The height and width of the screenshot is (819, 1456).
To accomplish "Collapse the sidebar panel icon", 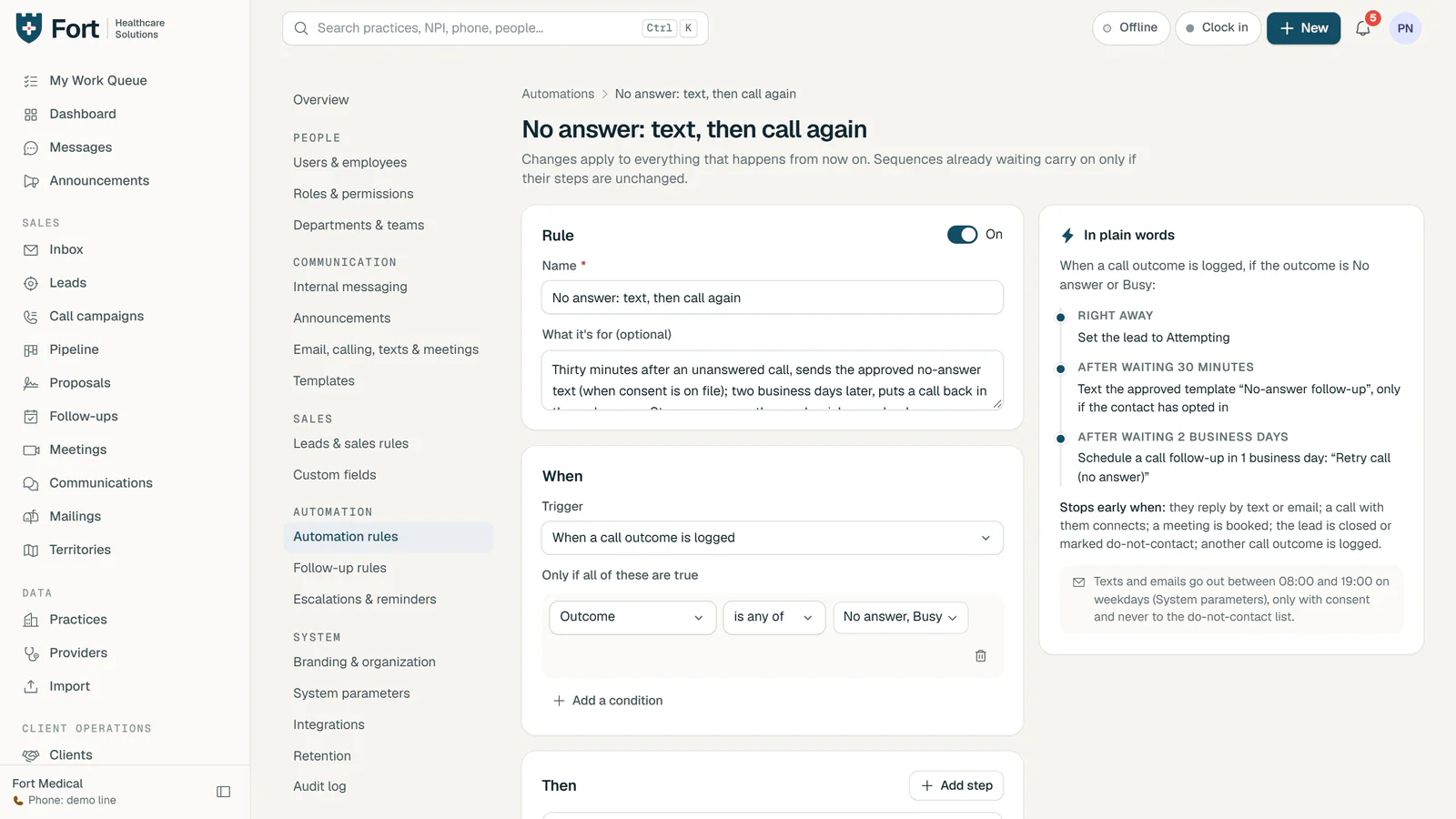I will pyautogui.click(x=223, y=792).
